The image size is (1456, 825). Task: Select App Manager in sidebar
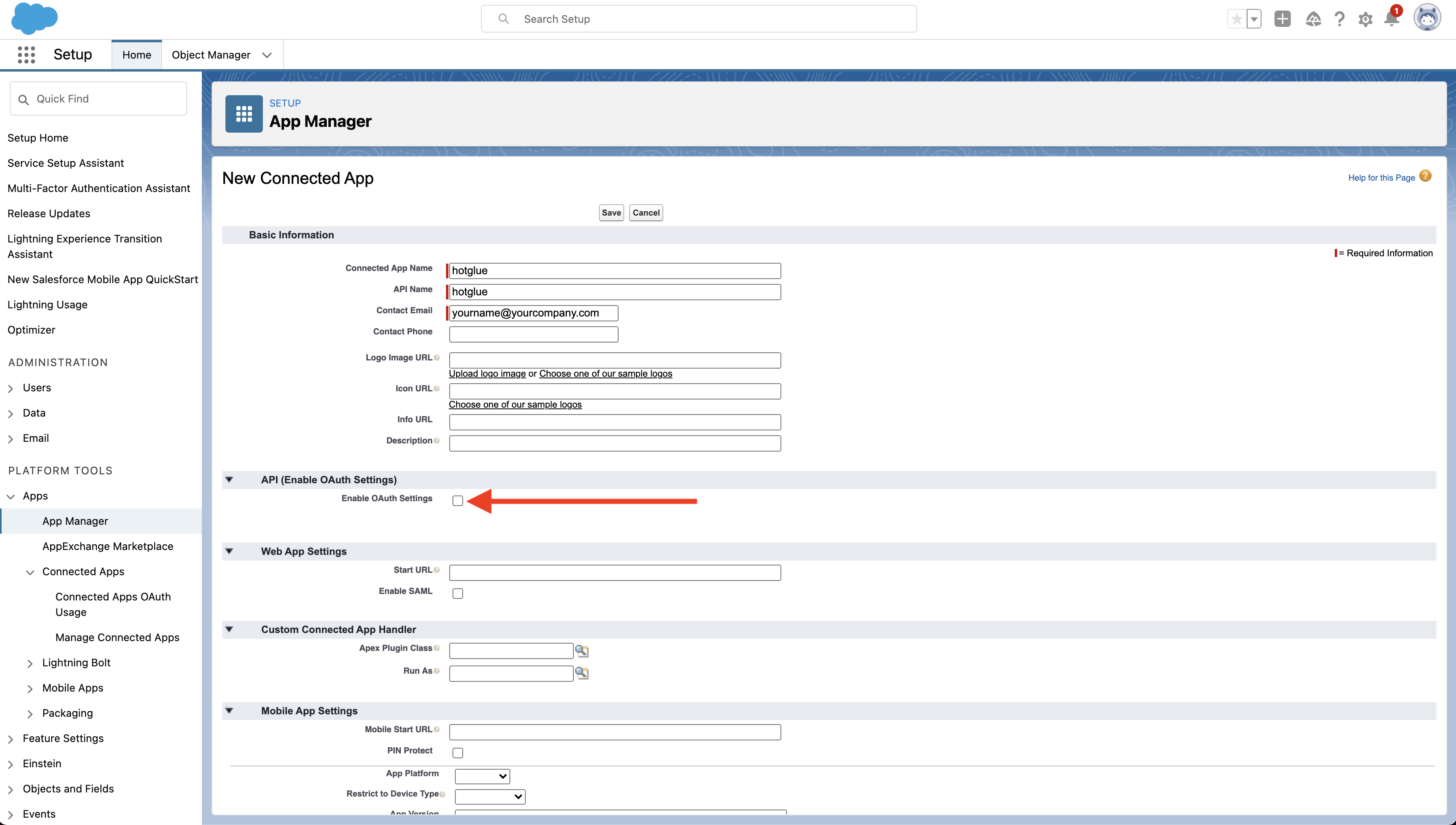point(75,521)
